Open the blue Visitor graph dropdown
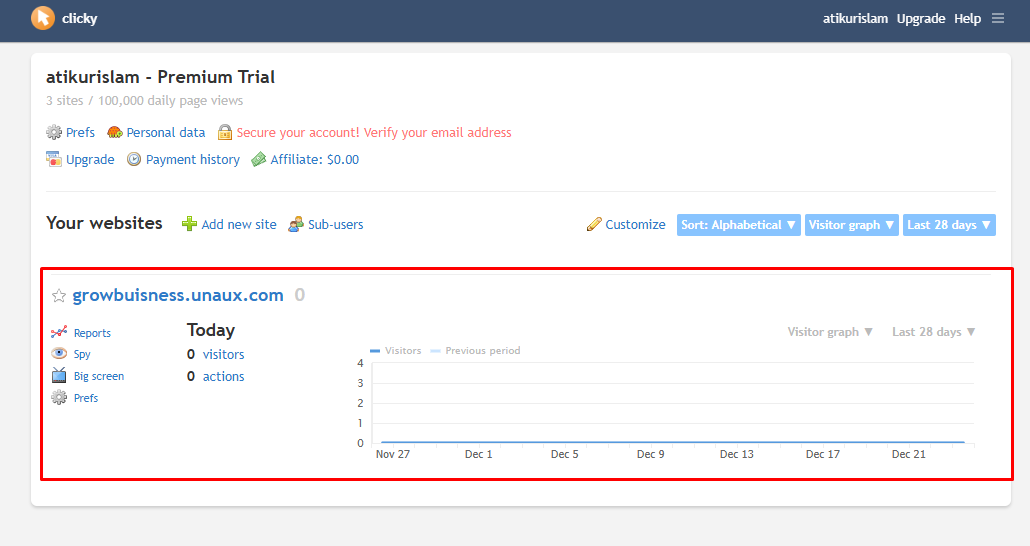Screen dimensions: 1030x546 pos(851,225)
